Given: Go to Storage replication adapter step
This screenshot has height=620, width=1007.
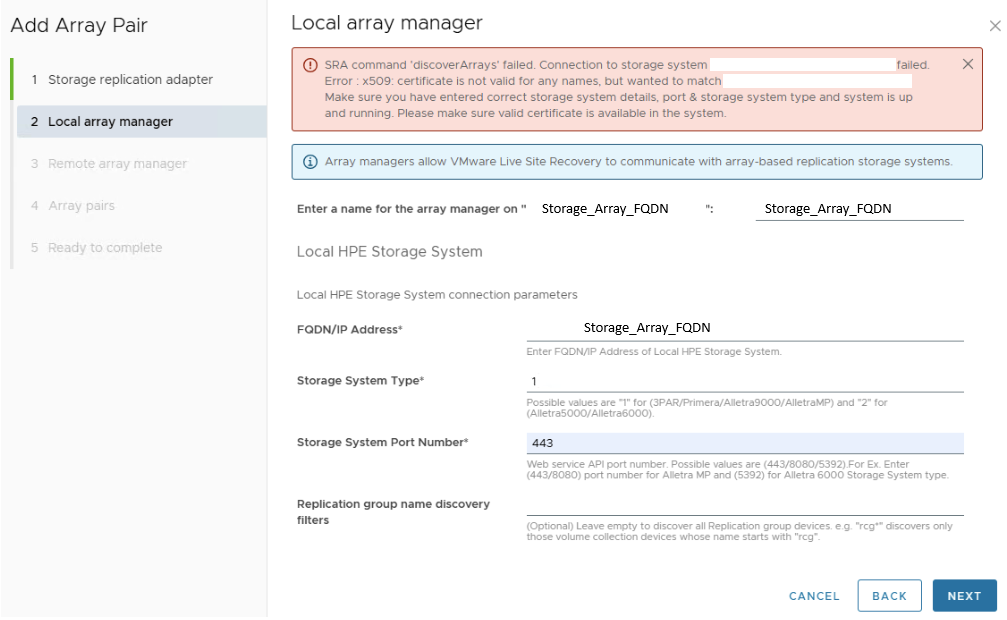Looking at the screenshot, I should pyautogui.click(x=130, y=79).
